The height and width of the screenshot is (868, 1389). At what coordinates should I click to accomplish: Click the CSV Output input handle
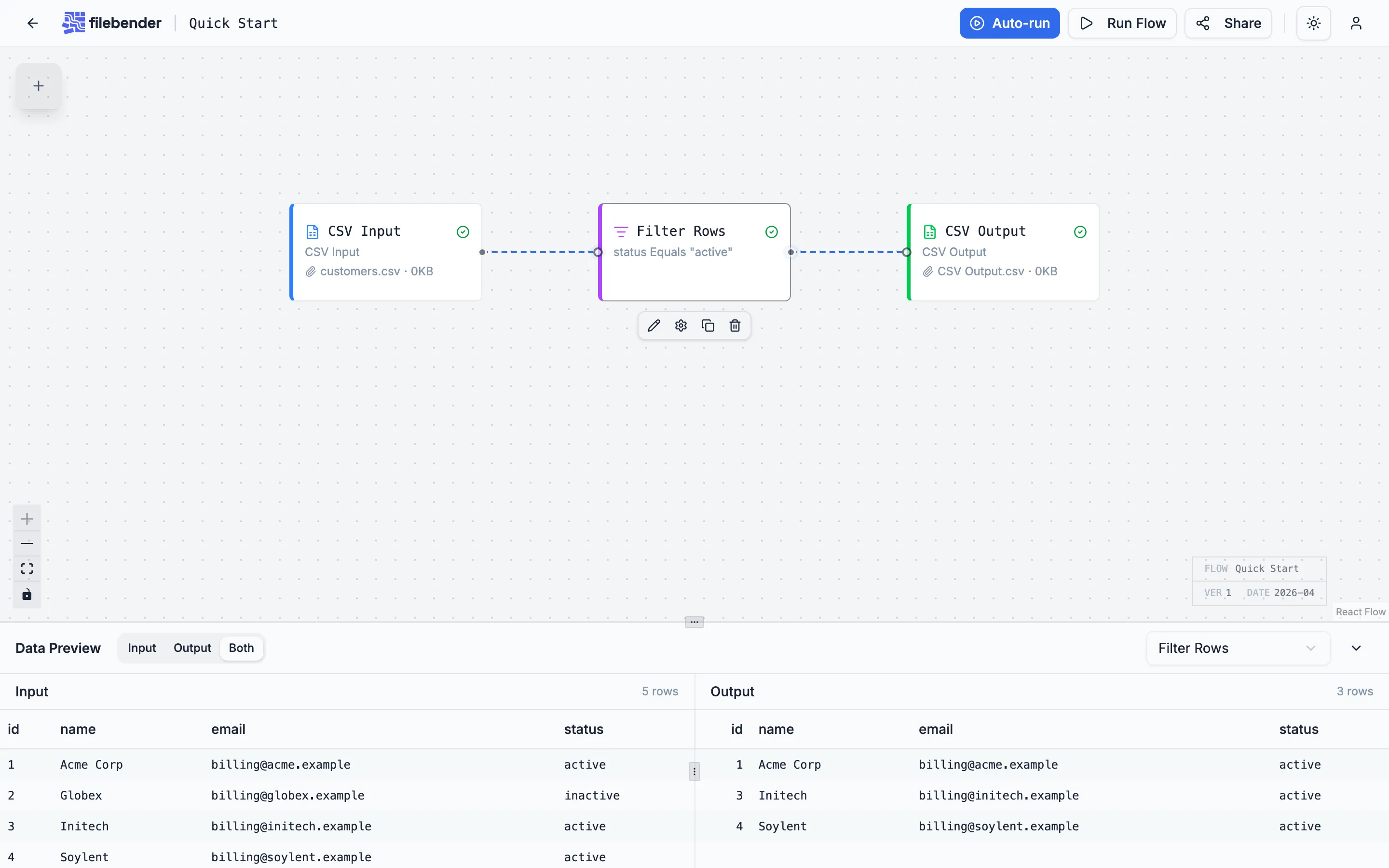pyautogui.click(x=907, y=252)
